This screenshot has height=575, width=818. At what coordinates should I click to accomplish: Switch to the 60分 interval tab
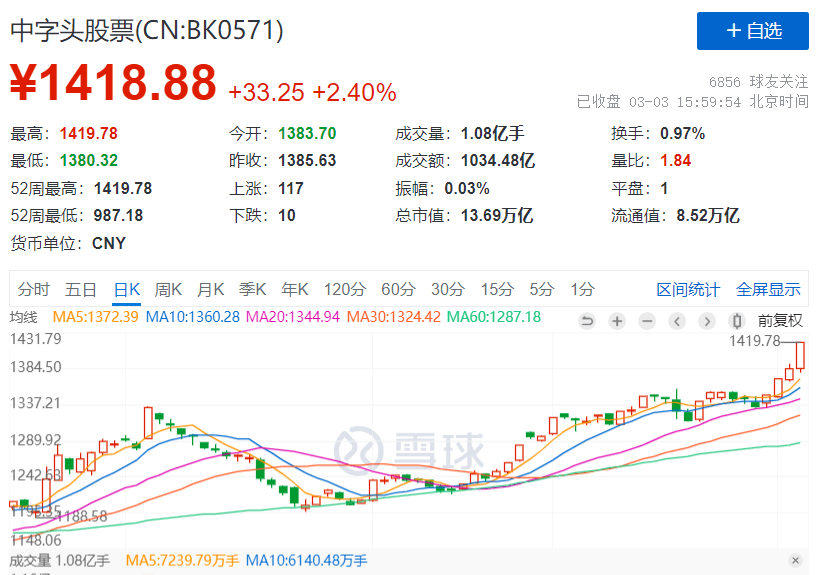(398, 289)
